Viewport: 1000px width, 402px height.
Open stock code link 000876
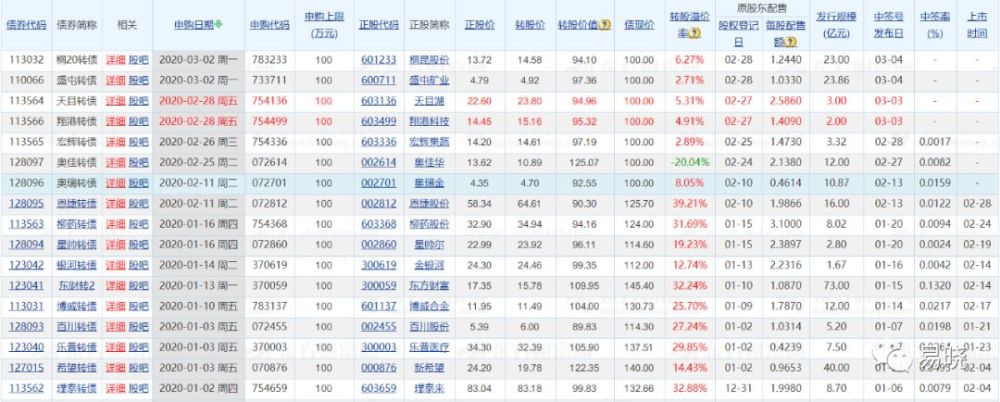click(x=379, y=368)
